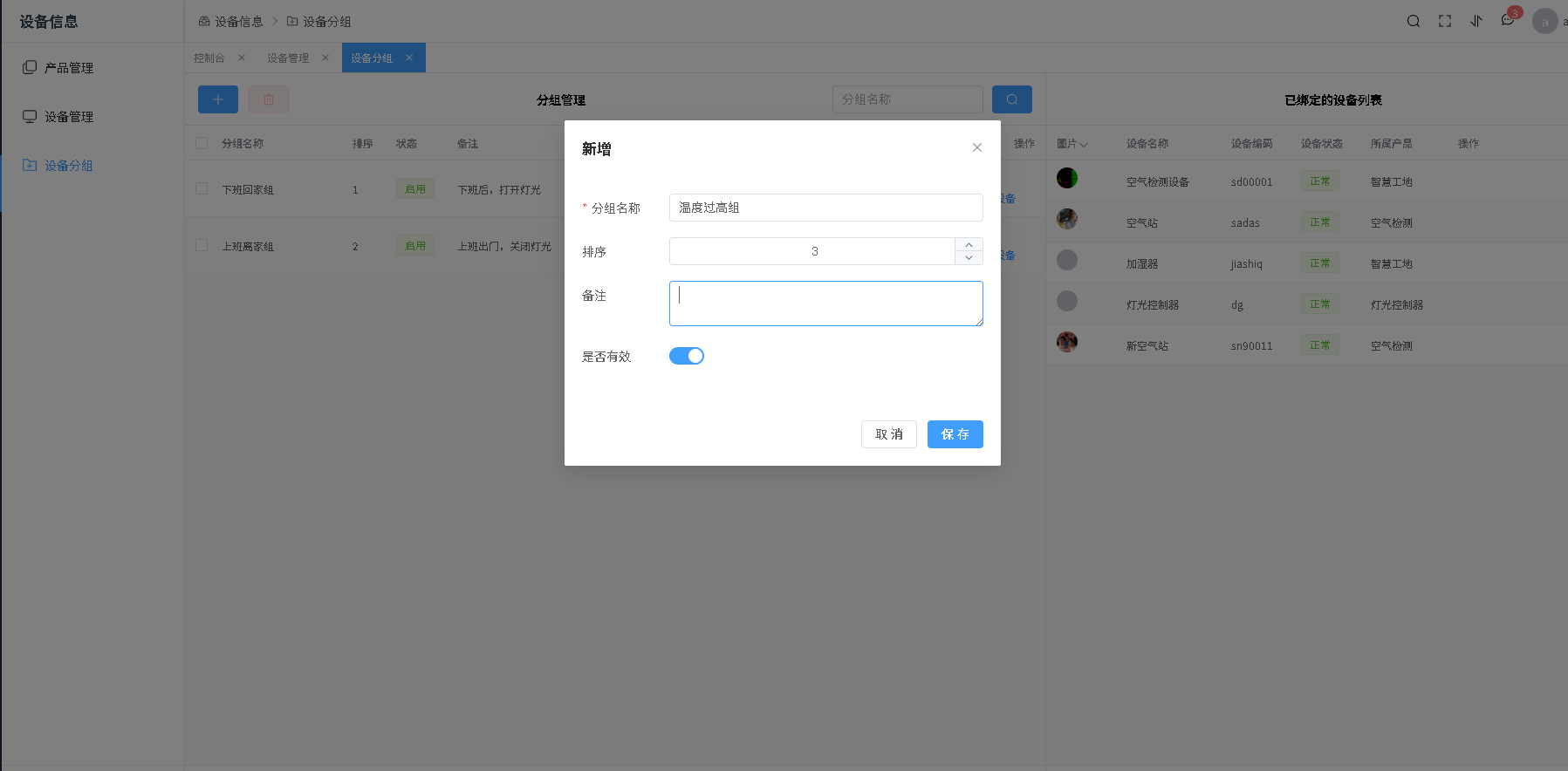Screen dimensions: 1568x771
Task: Click the blue group search button
Action: pyautogui.click(x=1012, y=99)
